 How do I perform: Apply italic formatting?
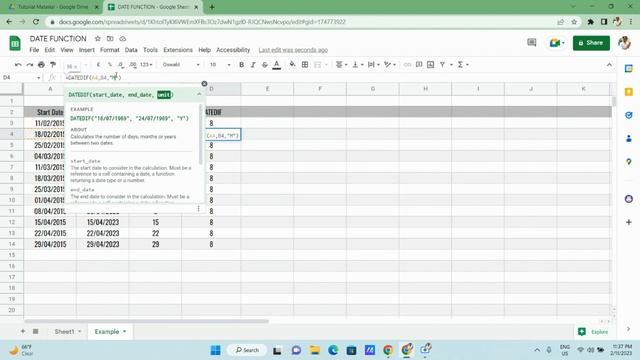coord(253,64)
